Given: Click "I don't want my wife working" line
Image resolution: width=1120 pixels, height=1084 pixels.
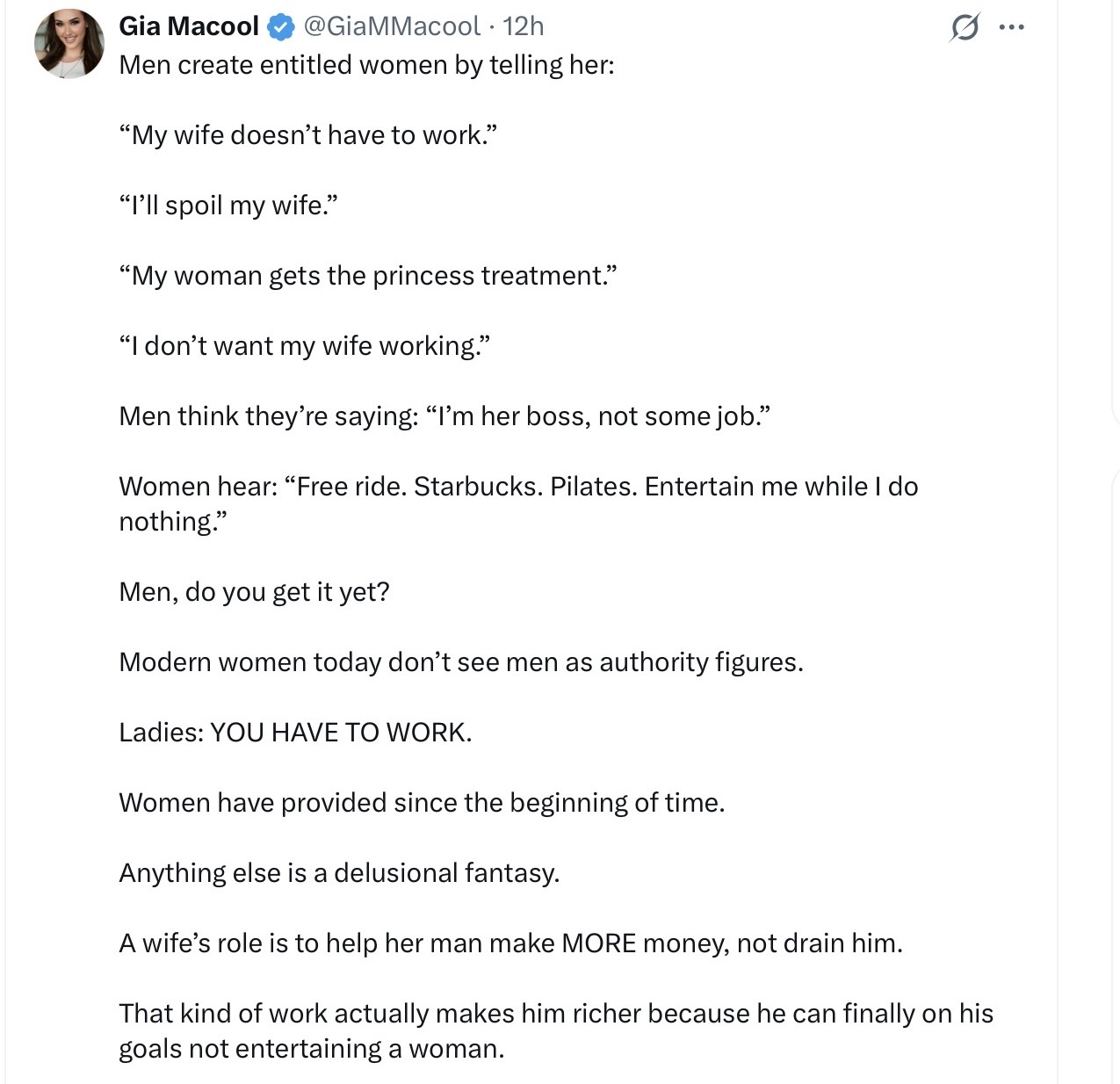Looking at the screenshot, I should click(304, 346).
